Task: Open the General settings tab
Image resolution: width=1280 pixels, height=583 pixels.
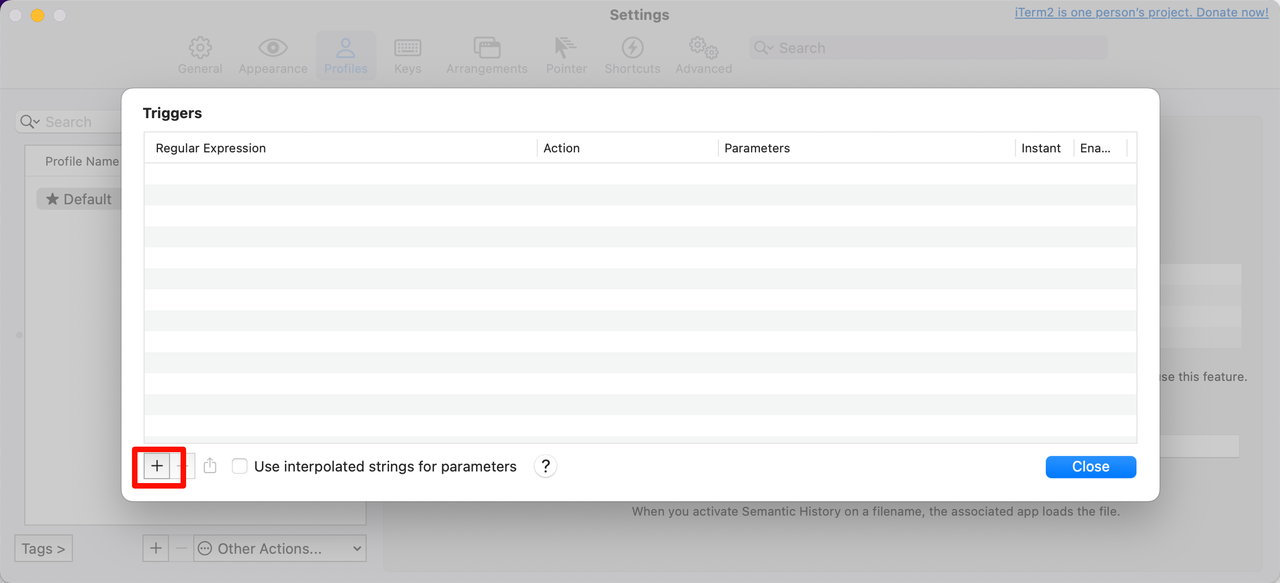Action: 200,55
